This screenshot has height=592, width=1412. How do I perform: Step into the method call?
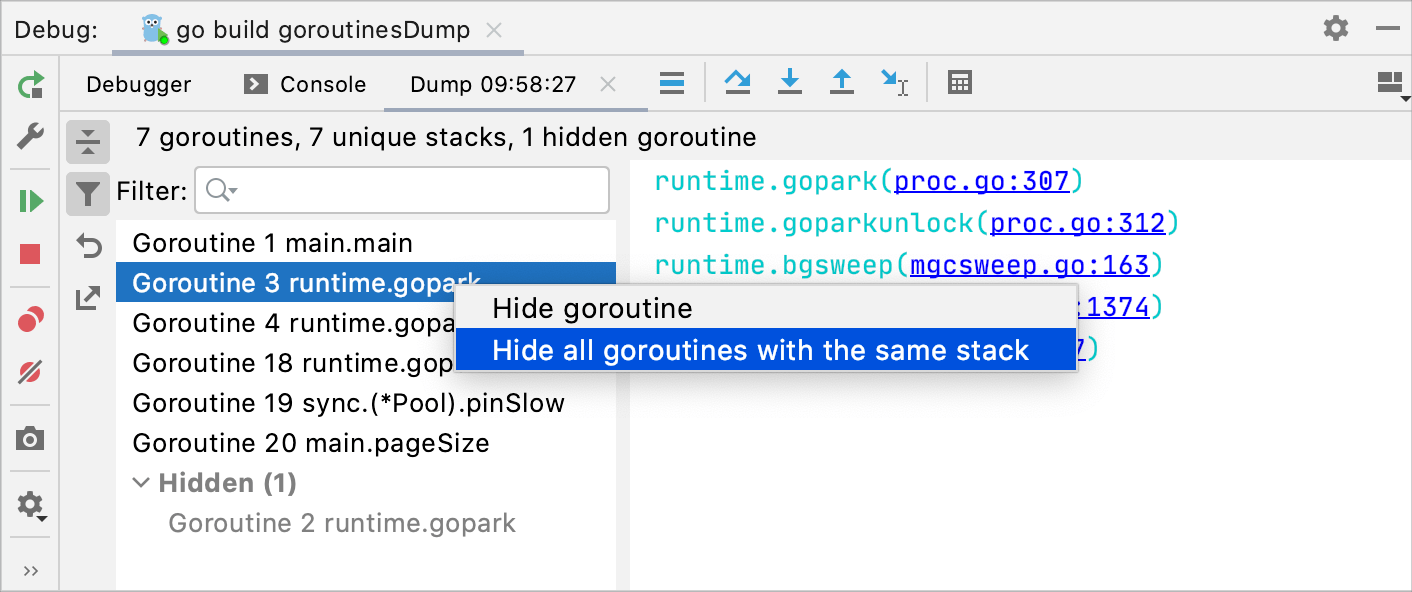click(790, 83)
